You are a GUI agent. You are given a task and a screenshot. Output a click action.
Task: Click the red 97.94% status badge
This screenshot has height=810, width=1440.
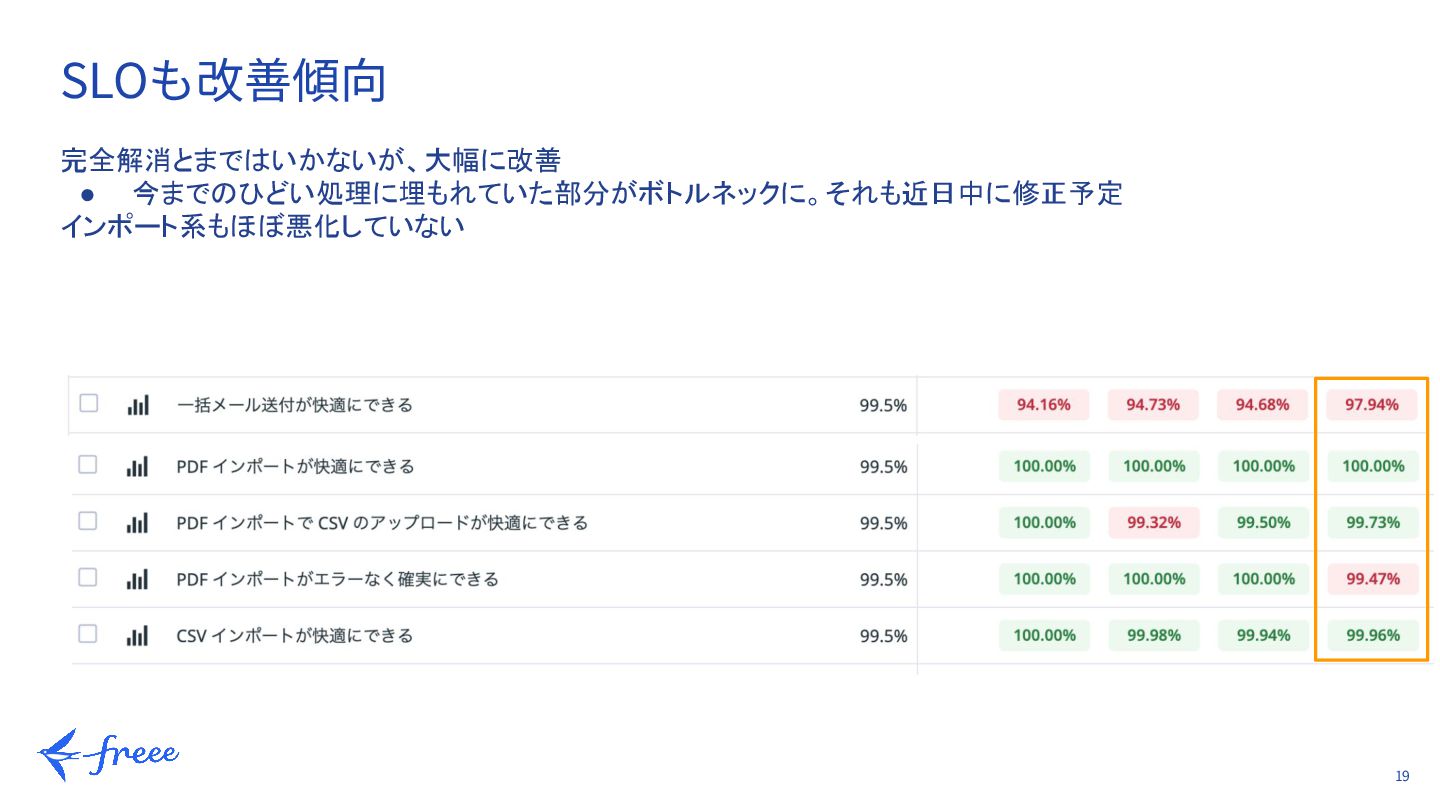pyautogui.click(x=1372, y=405)
